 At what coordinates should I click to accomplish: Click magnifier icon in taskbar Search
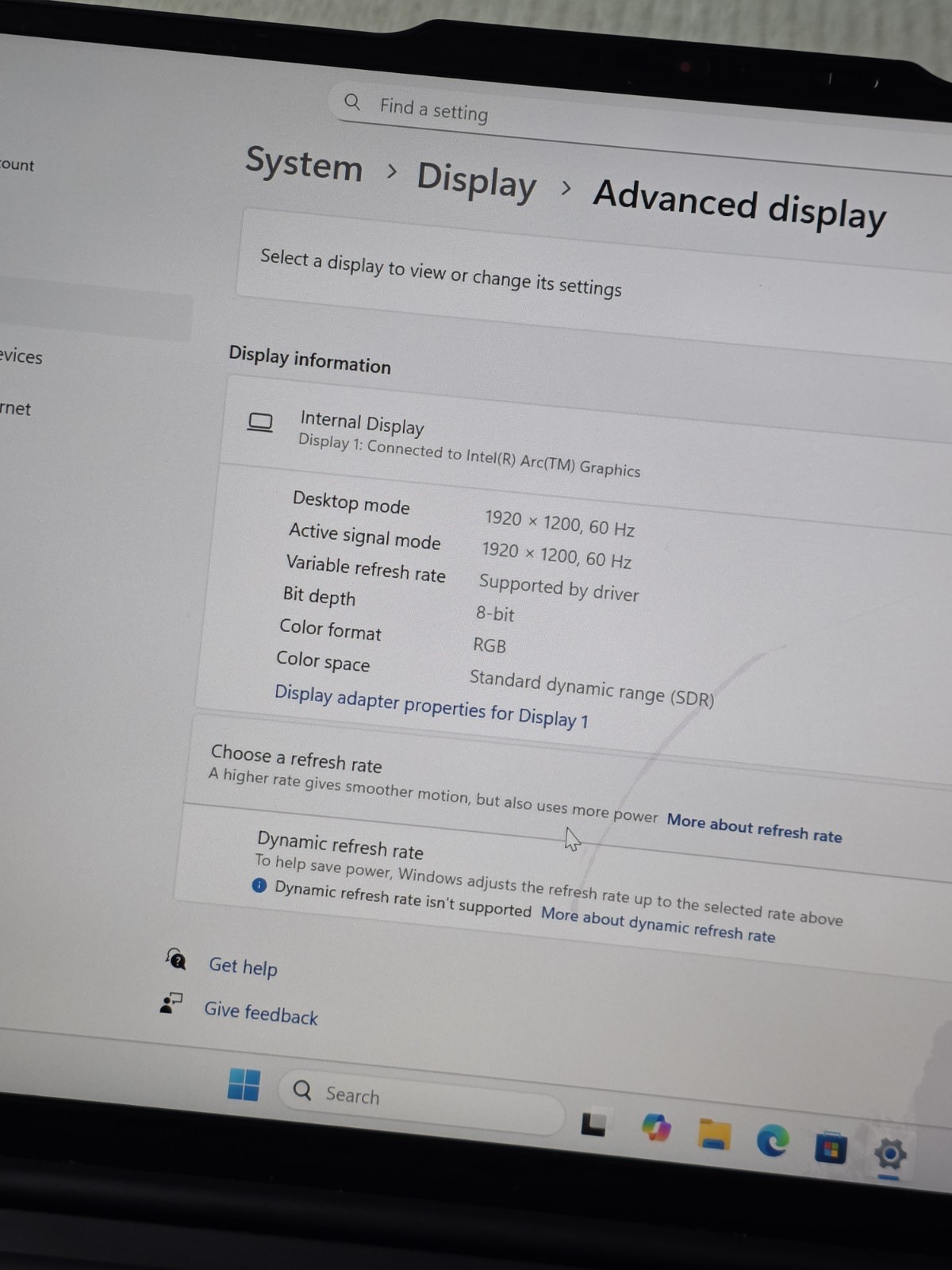tap(302, 1090)
